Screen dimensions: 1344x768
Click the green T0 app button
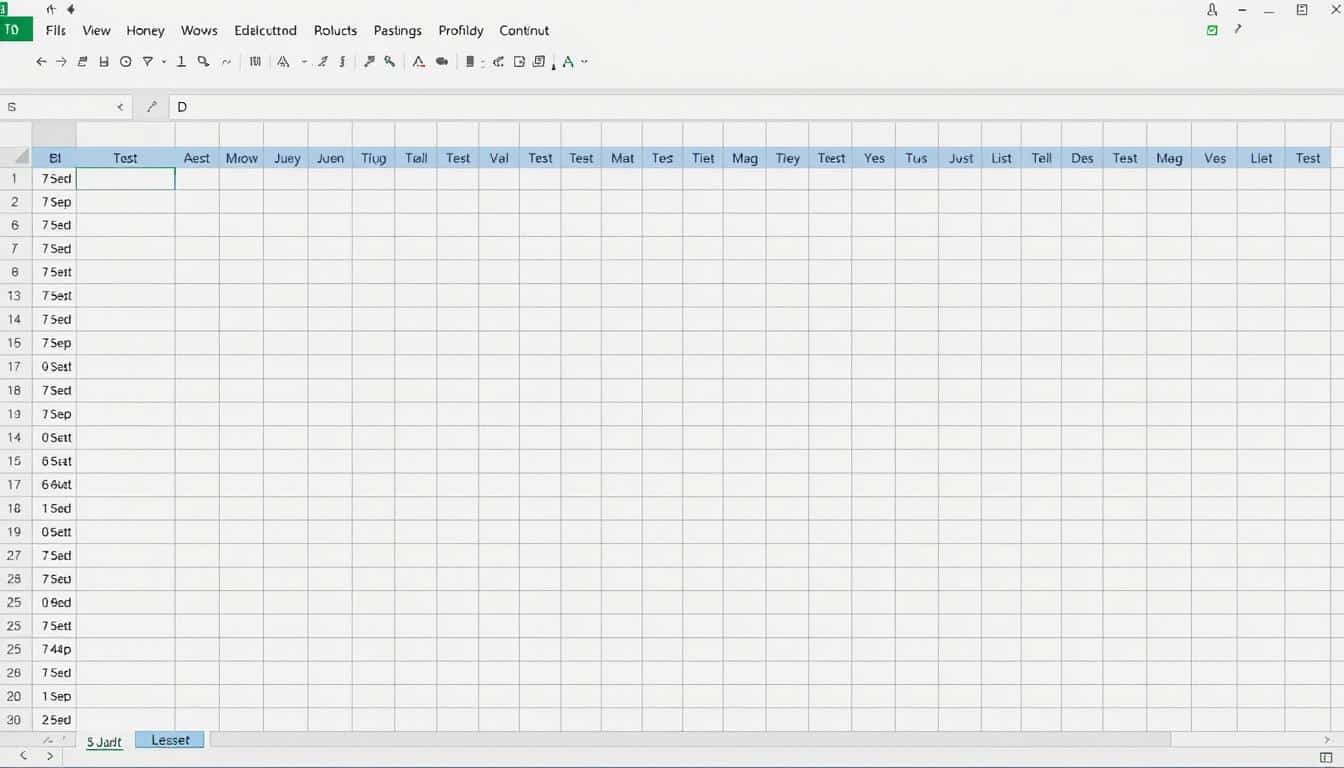(x=15, y=30)
